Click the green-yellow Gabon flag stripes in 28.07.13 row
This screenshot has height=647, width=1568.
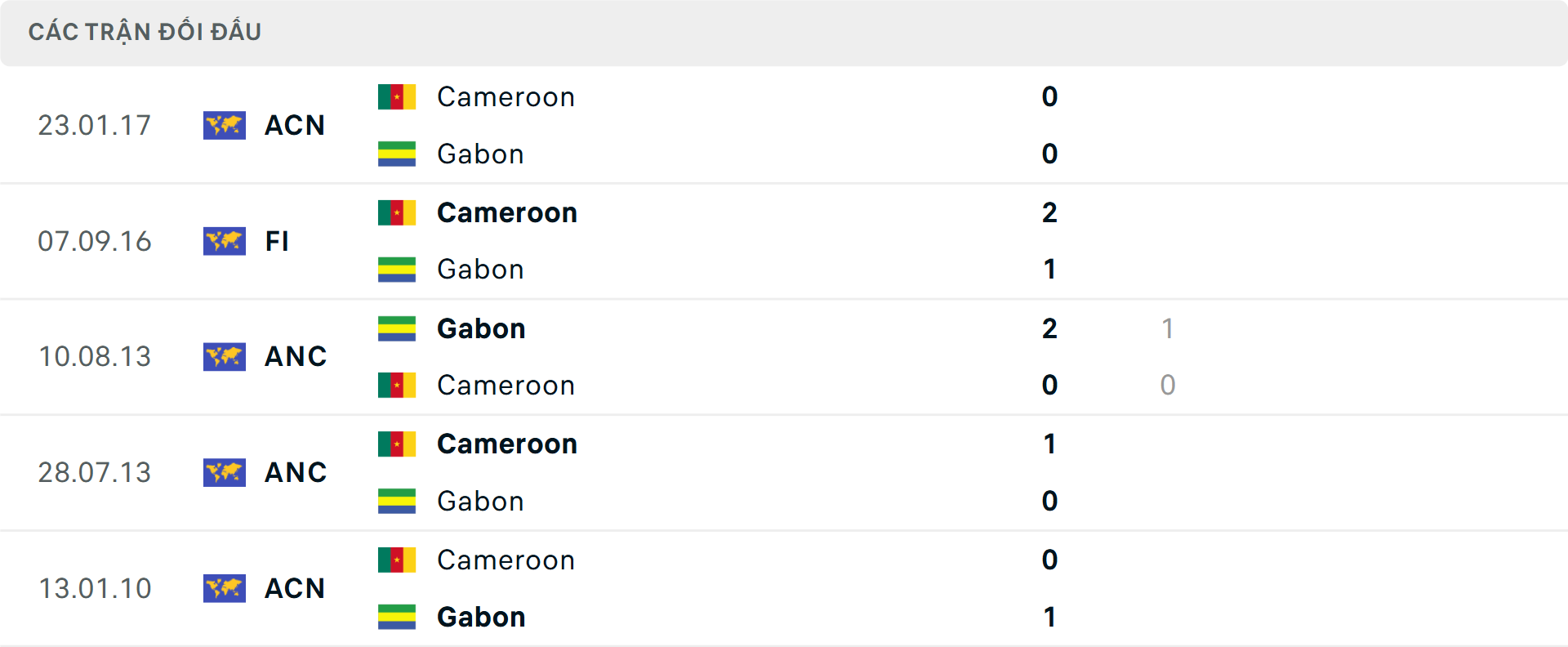[397, 501]
